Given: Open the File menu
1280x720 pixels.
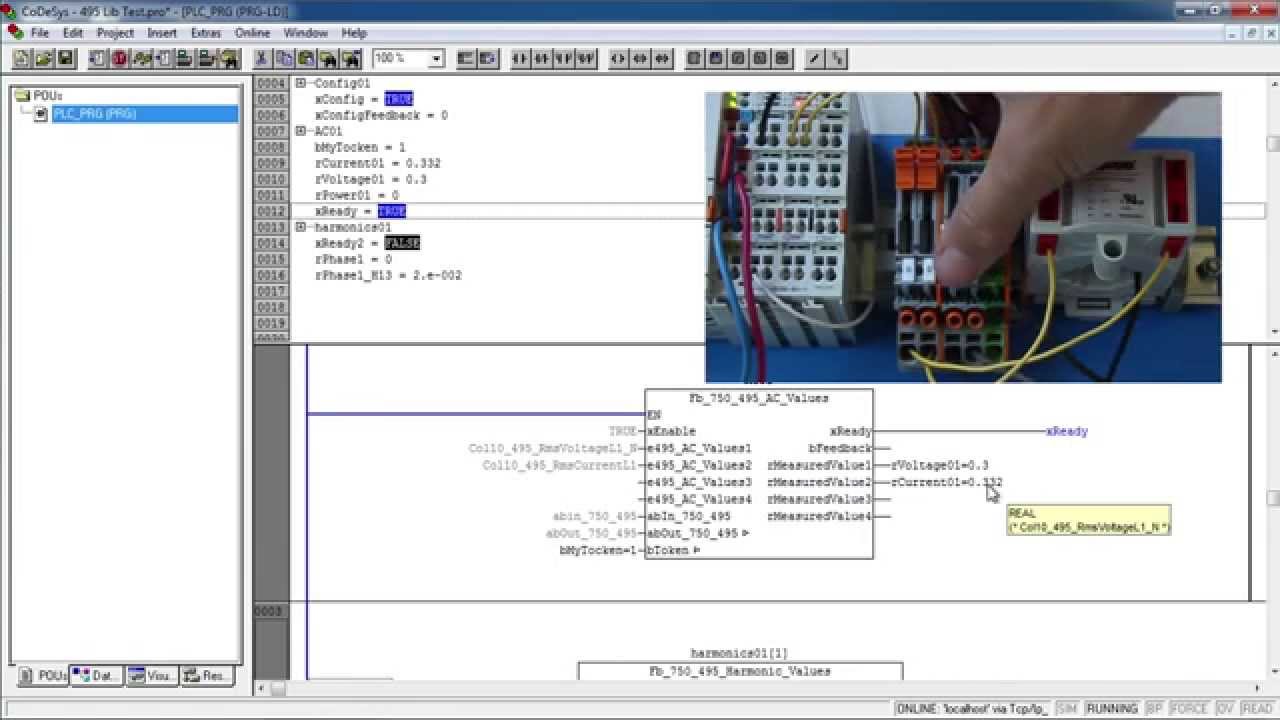Looking at the screenshot, I should pyautogui.click(x=40, y=33).
